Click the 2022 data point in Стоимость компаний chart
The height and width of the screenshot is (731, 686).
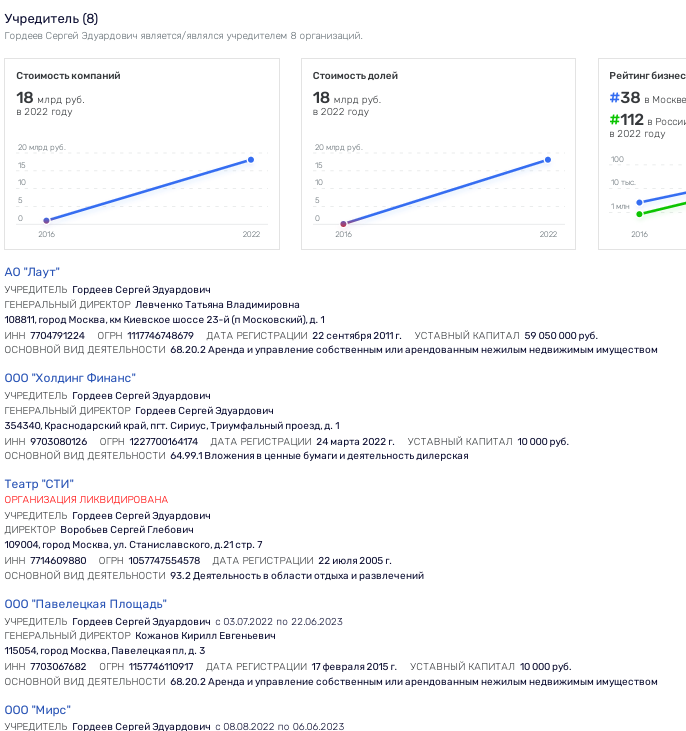tap(251, 160)
